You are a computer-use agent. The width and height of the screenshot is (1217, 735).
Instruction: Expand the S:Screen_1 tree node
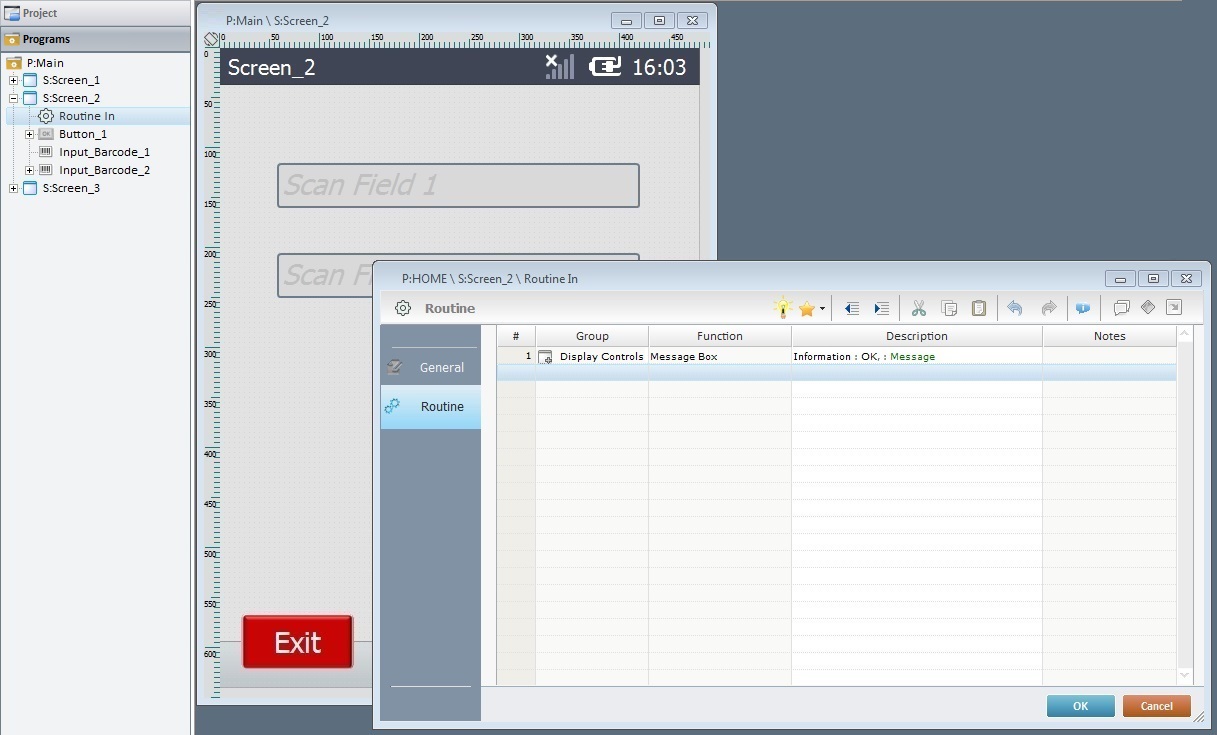pyautogui.click(x=14, y=80)
